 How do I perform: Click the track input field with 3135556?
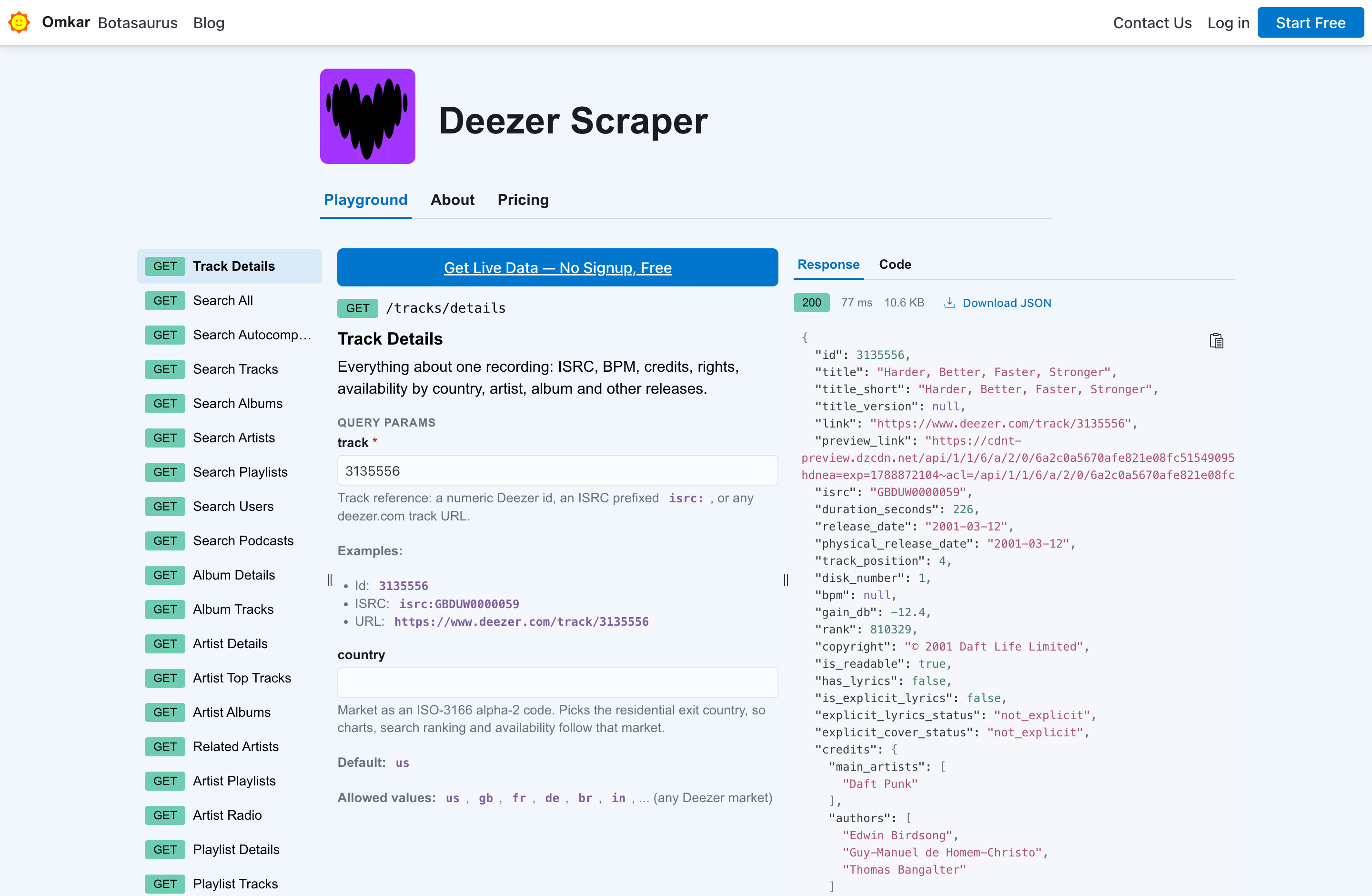[557, 470]
